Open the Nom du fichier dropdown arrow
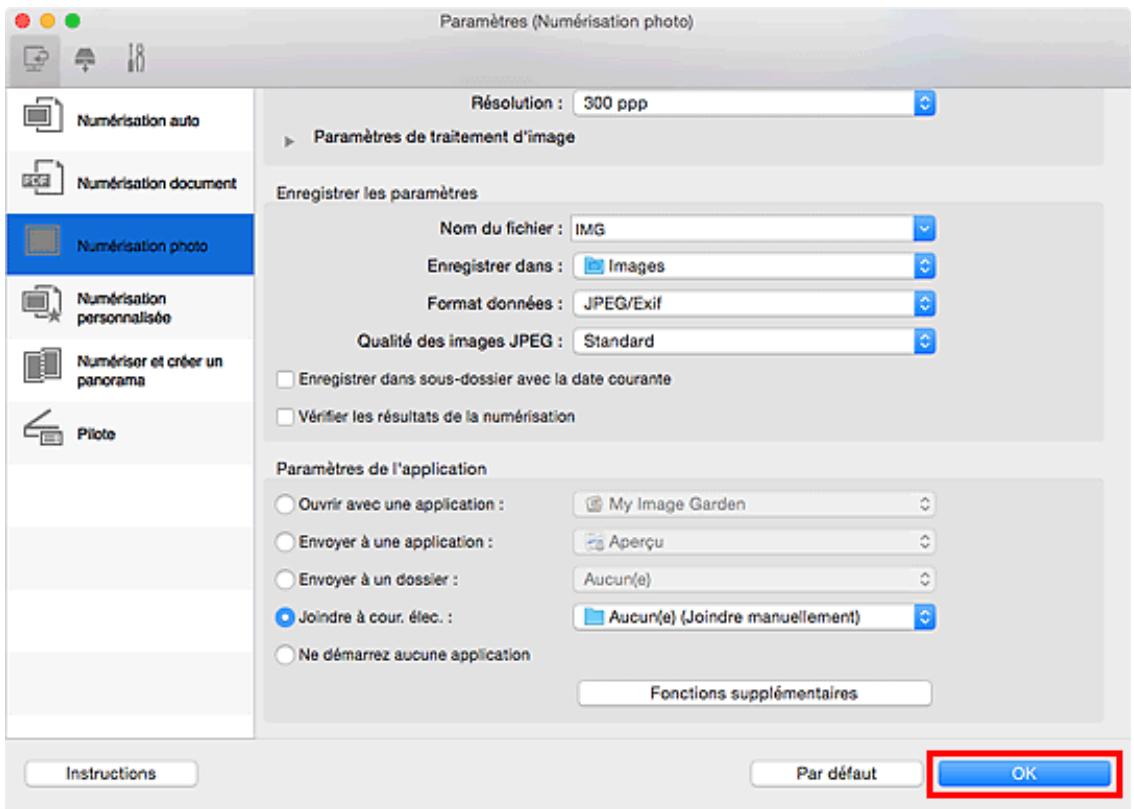 924,229
